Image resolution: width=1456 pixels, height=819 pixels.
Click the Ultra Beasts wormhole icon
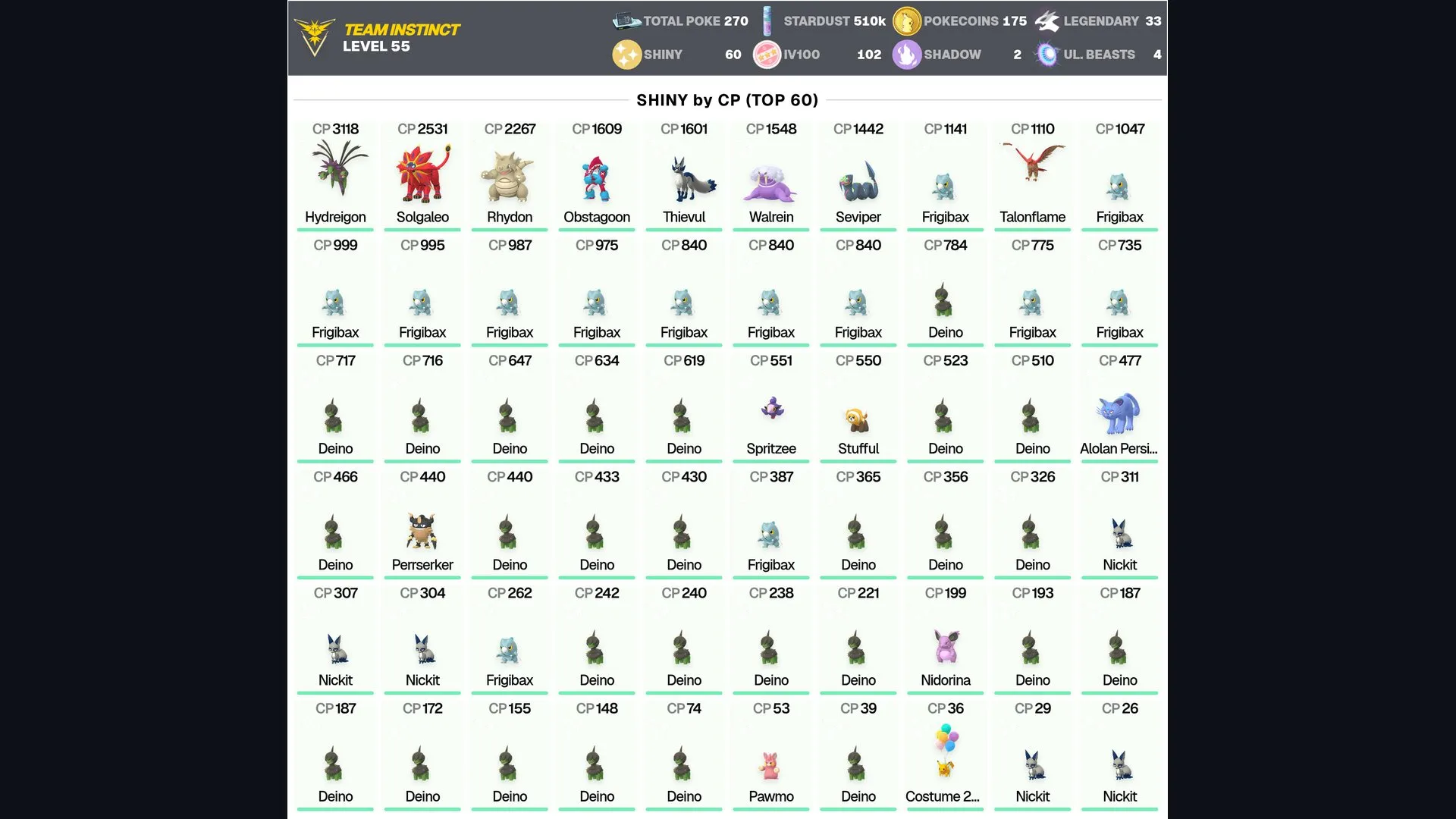point(1047,55)
